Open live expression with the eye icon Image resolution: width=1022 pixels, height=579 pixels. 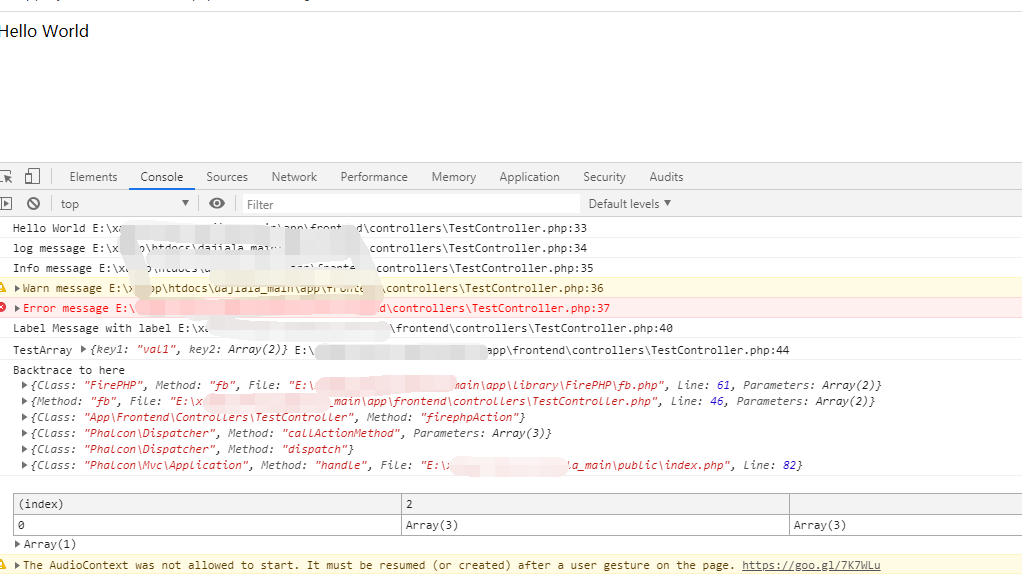[217, 204]
